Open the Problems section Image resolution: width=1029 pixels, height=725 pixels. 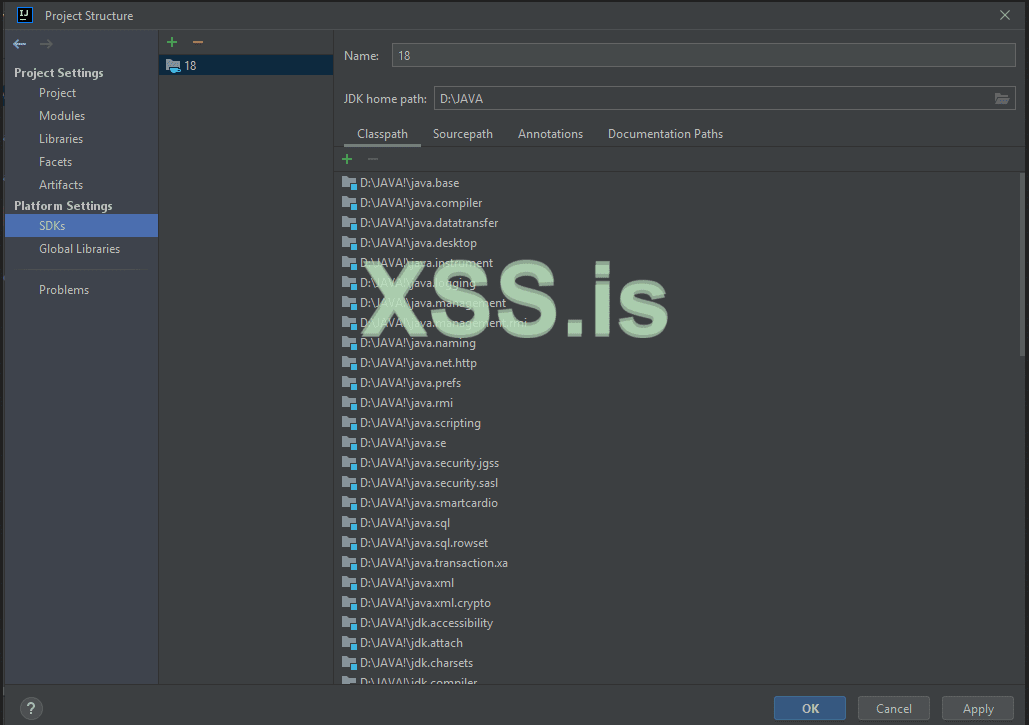point(64,290)
